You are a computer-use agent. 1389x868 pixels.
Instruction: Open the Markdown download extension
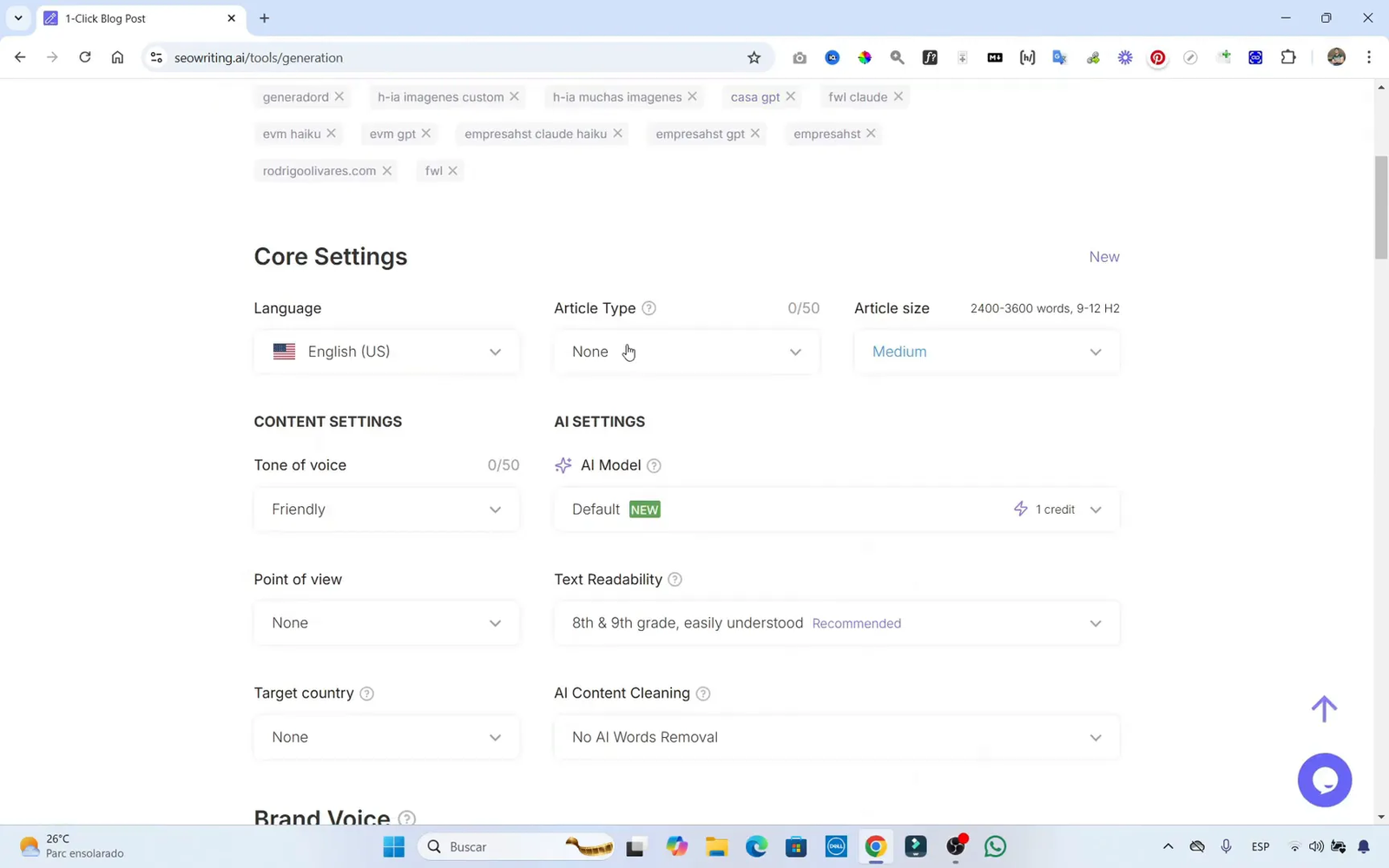(x=995, y=57)
